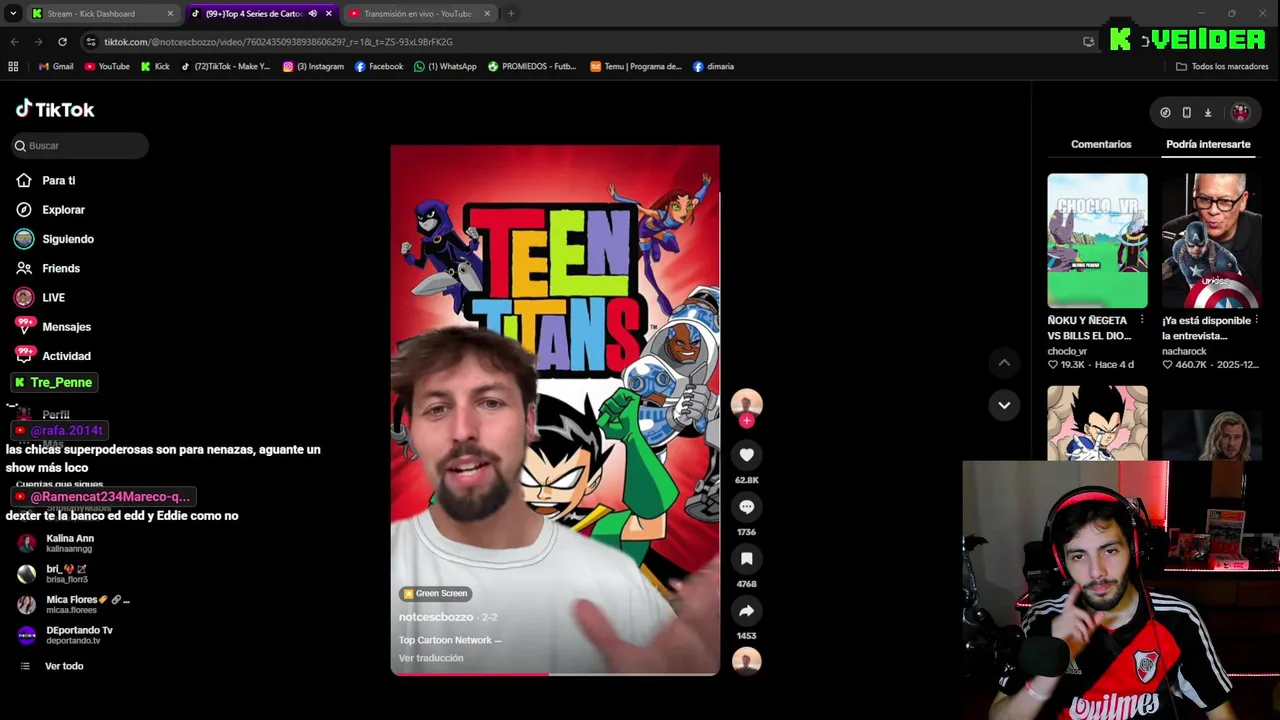
Task: Go to previous video with up chevron
Action: click(x=1004, y=362)
